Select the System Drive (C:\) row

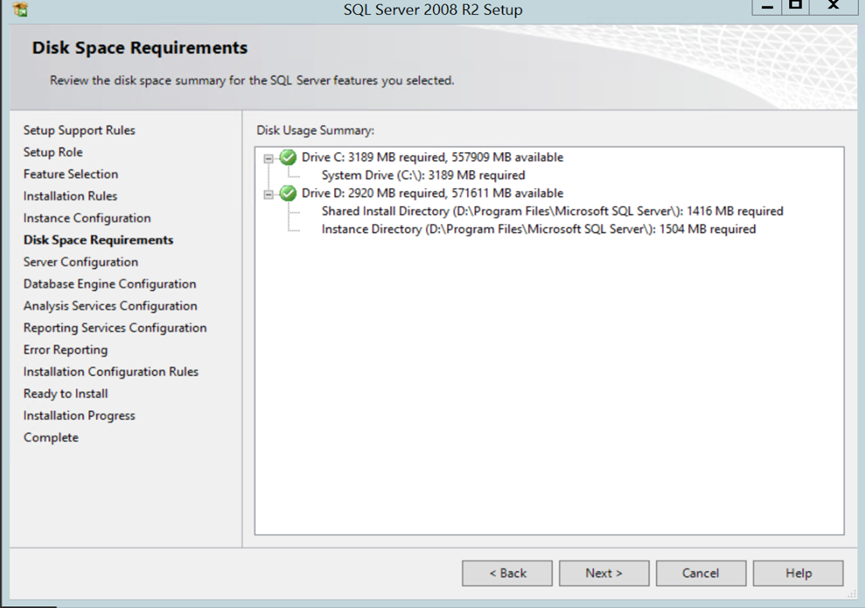(423, 175)
